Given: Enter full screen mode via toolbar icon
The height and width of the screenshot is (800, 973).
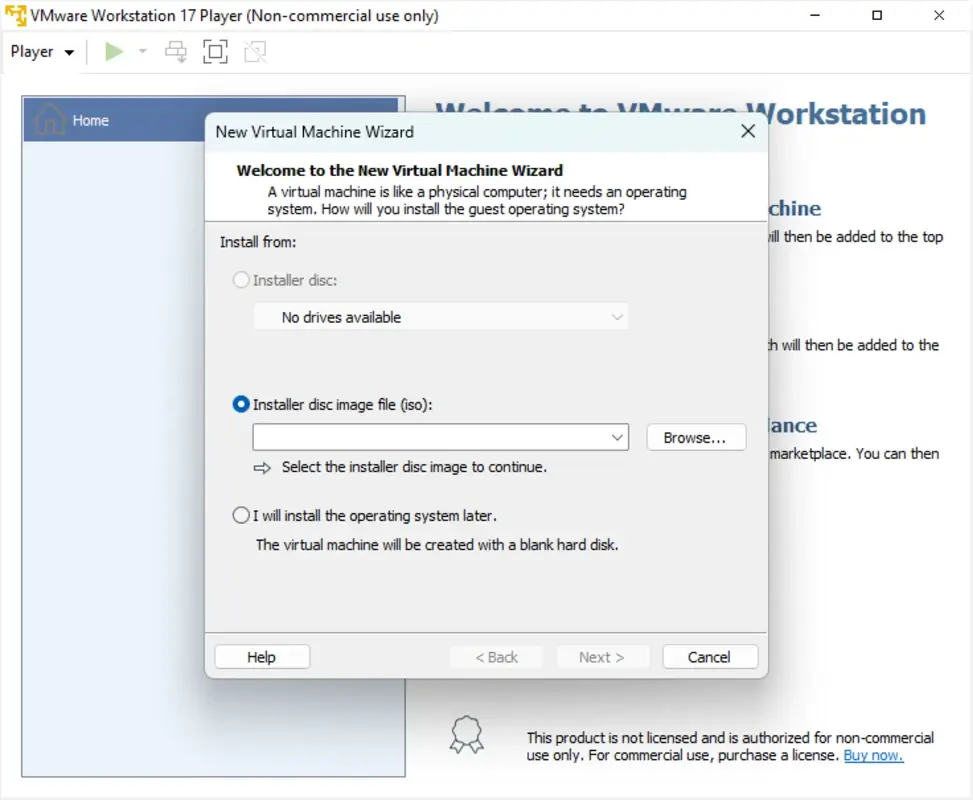Looking at the screenshot, I should [x=215, y=51].
